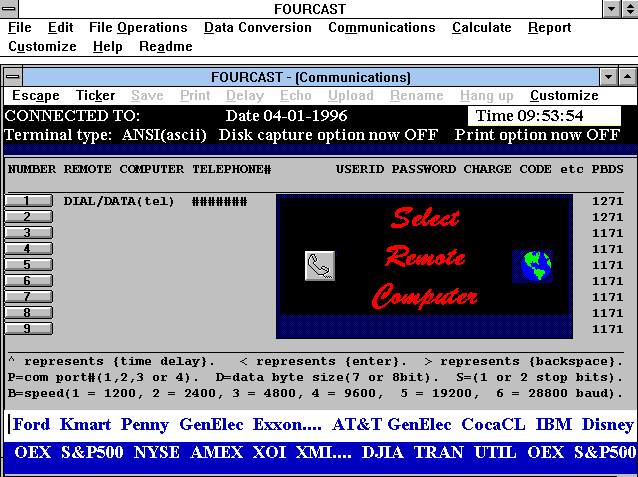Select remote computer button 5
The height and width of the screenshot is (477, 638).
[28, 265]
